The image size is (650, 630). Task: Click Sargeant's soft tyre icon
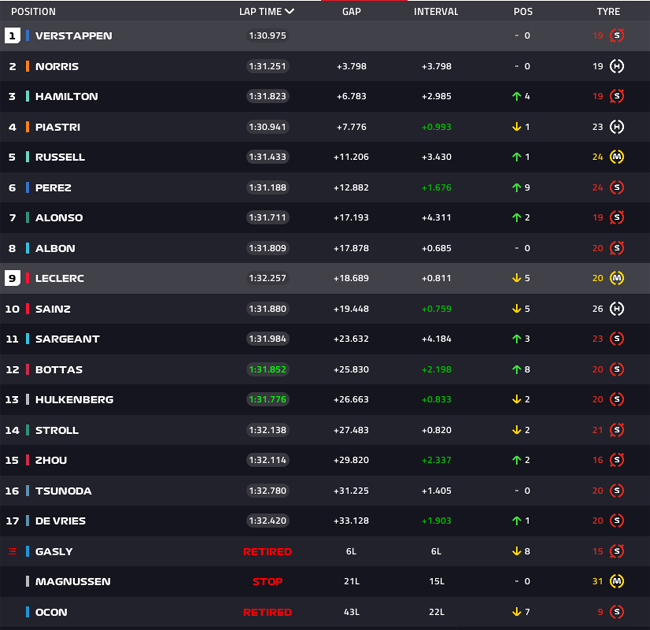pyautogui.click(x=617, y=339)
